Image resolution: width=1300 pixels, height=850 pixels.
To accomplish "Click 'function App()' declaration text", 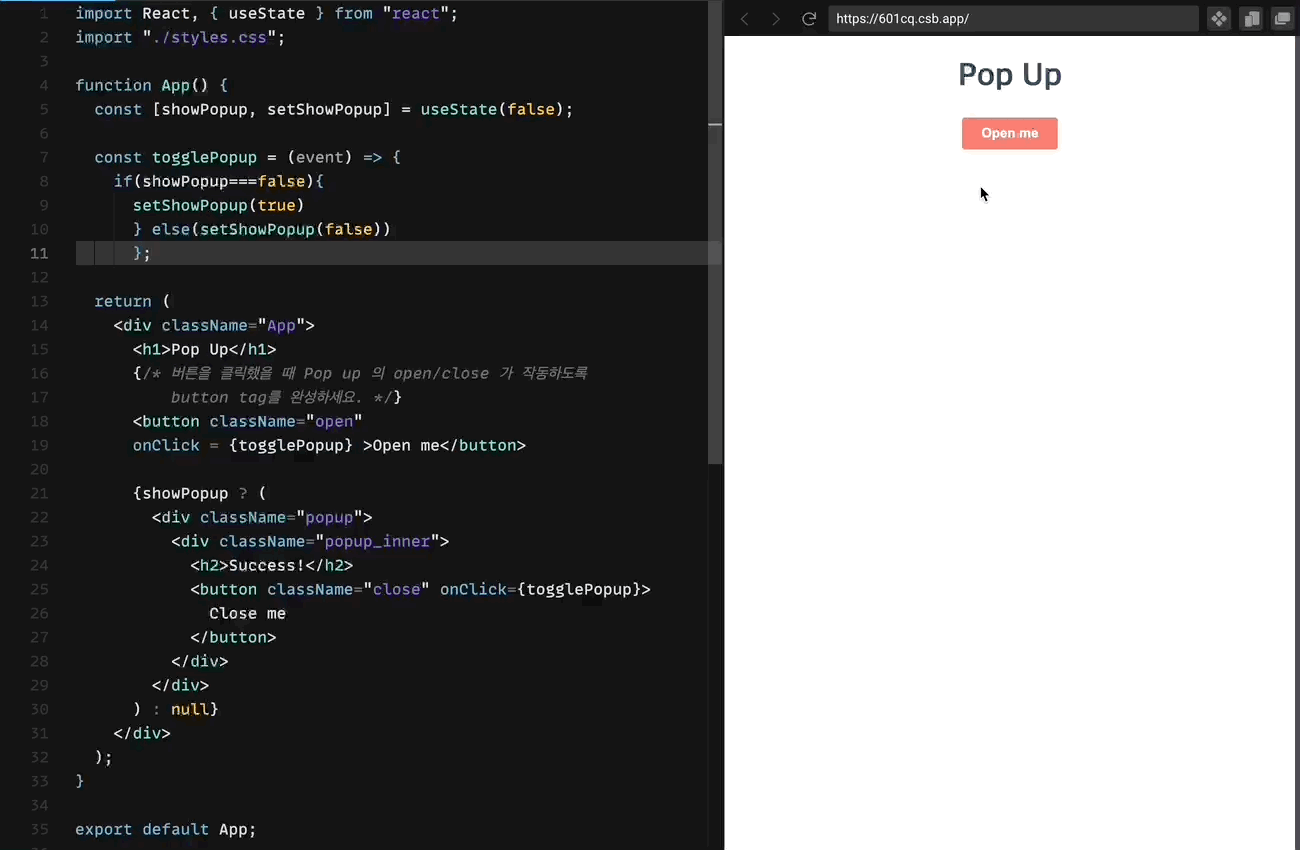I will click(x=142, y=85).
